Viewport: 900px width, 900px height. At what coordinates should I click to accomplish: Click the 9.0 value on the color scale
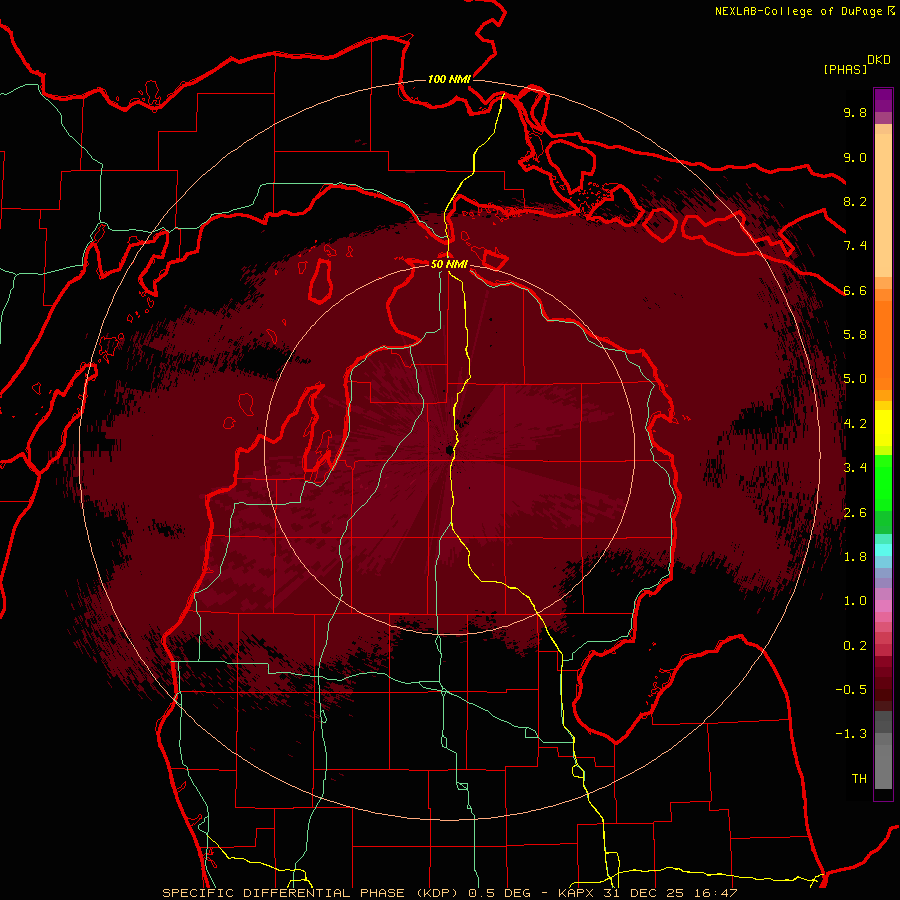point(855,157)
